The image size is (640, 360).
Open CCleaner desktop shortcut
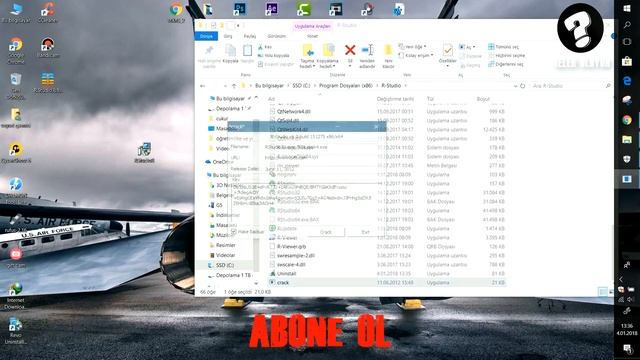click(x=48, y=12)
